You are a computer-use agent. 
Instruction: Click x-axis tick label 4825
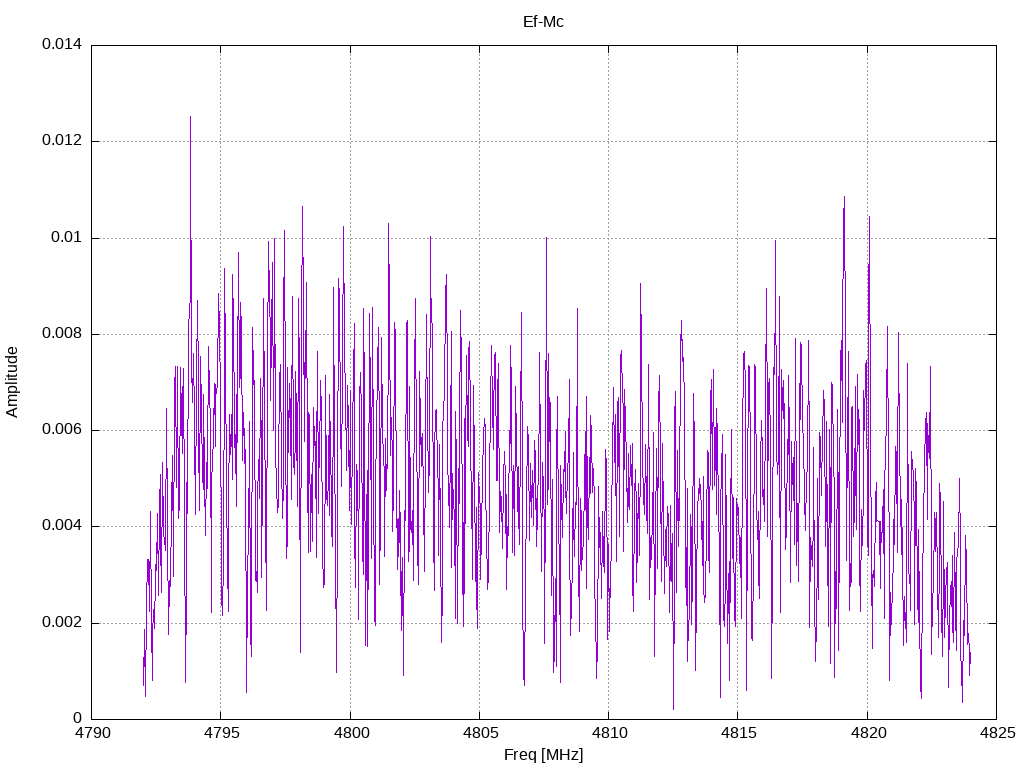coord(997,733)
